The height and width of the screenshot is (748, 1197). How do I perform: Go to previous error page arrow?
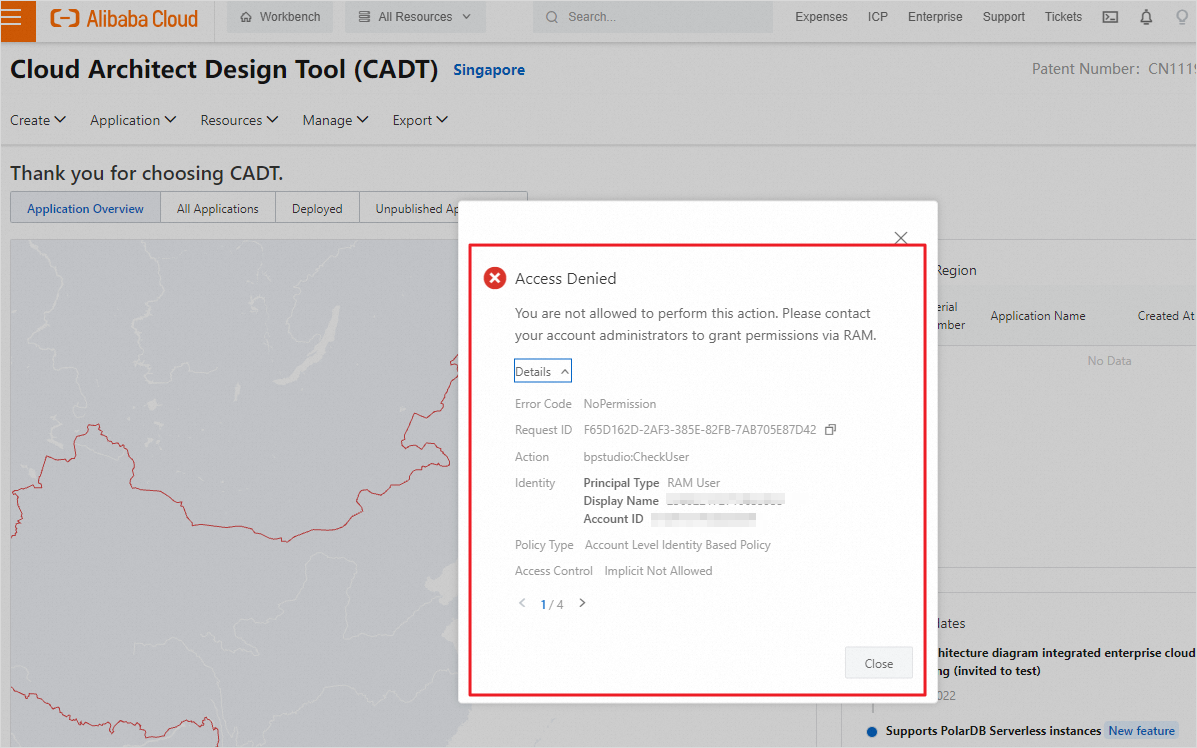tap(522, 603)
